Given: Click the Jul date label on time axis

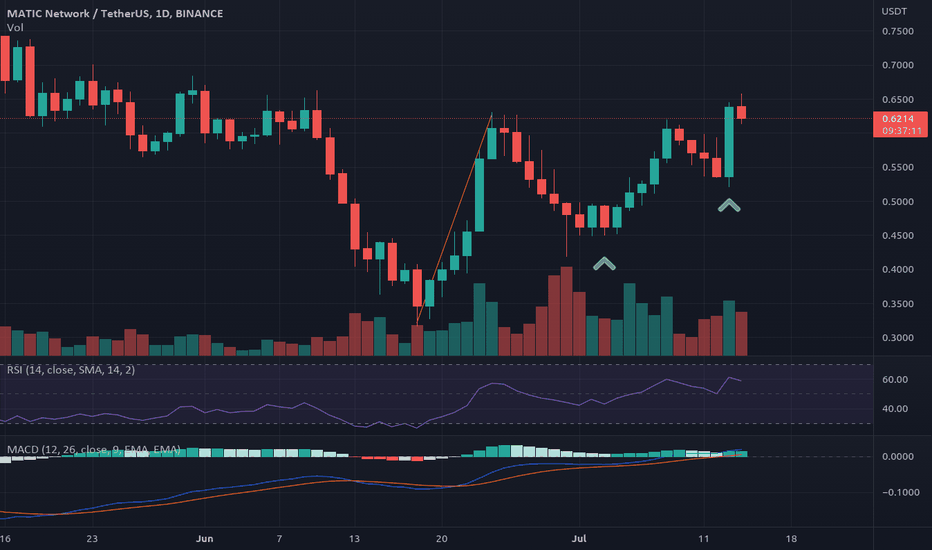Looking at the screenshot, I should (579, 539).
